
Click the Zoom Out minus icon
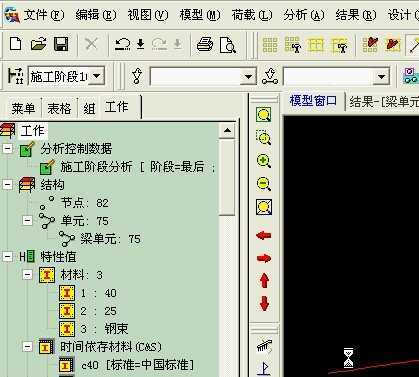pos(264,184)
